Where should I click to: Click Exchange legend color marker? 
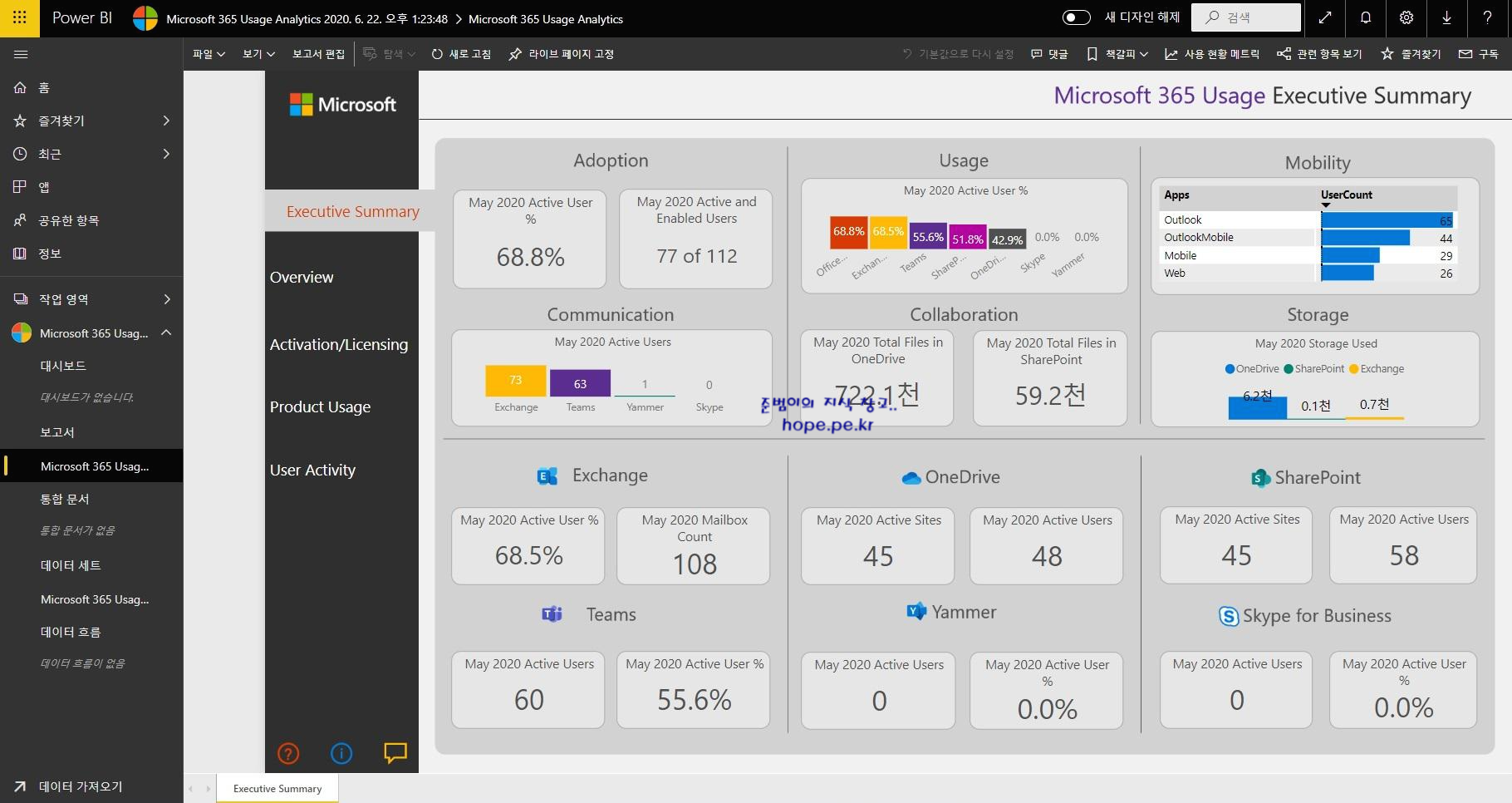pyautogui.click(x=1354, y=369)
